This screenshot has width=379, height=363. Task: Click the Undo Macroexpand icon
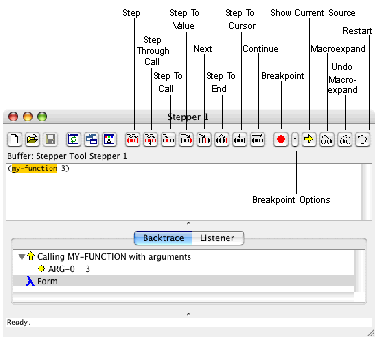[x=345, y=139]
